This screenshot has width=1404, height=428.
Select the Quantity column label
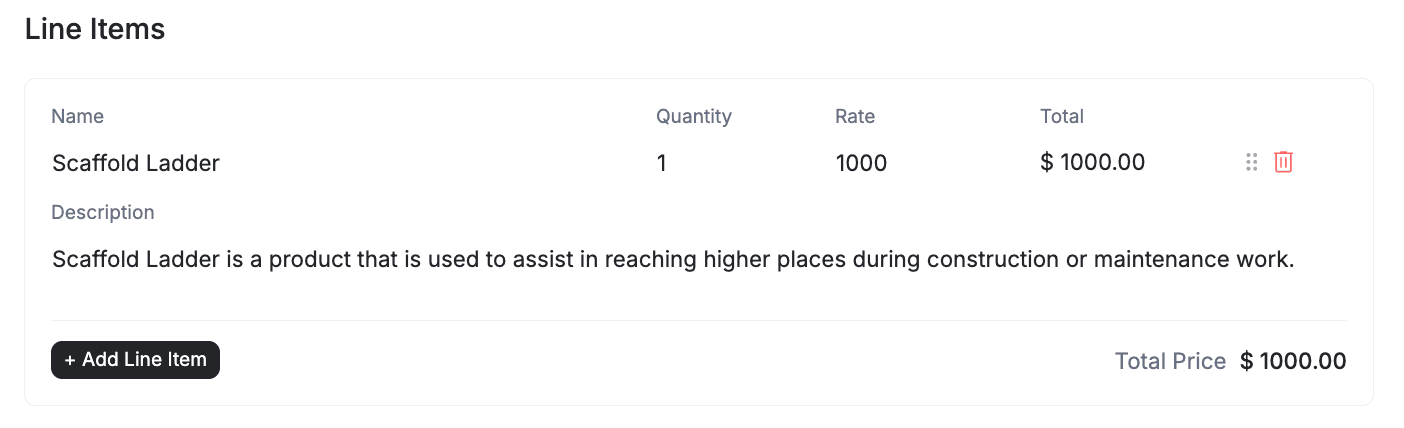[694, 116]
